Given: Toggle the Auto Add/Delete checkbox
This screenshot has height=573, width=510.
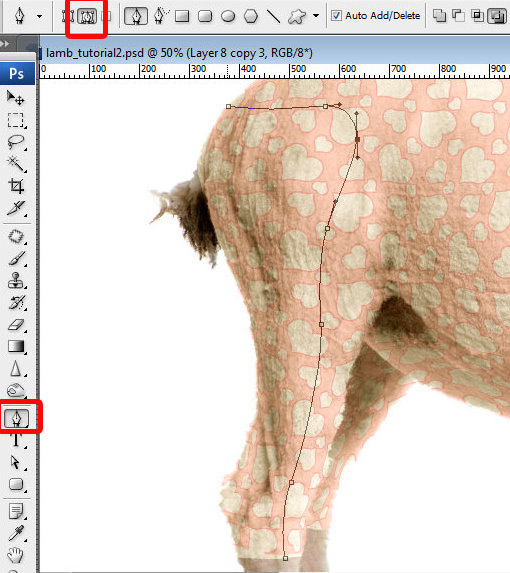Looking at the screenshot, I should pos(336,16).
